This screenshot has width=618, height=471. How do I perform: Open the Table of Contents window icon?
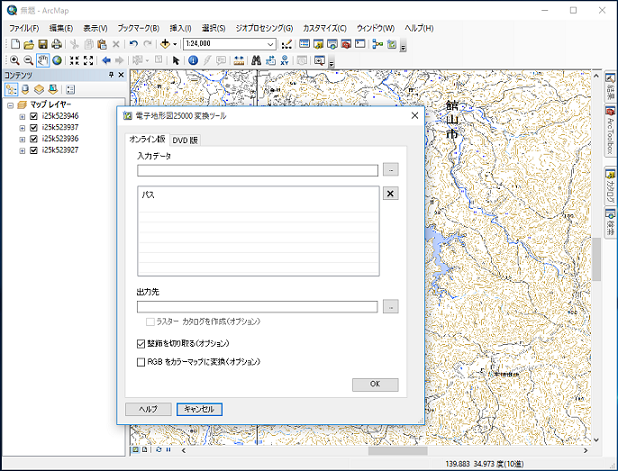click(304, 44)
